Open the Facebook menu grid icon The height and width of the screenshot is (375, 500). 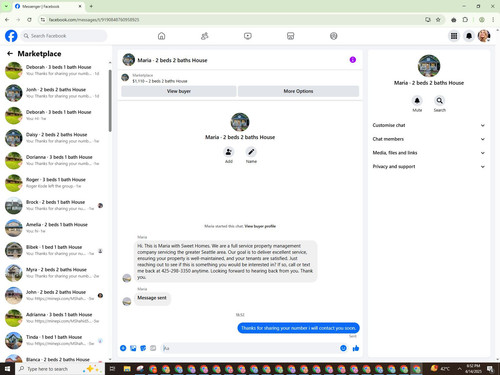pyautogui.click(x=454, y=36)
